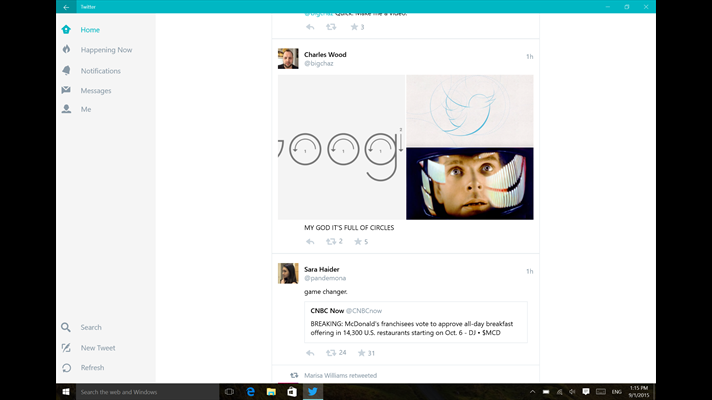This screenshot has width=712, height=400.
Task: Open the Google logo circles image
Action: pyautogui.click(x=341, y=147)
